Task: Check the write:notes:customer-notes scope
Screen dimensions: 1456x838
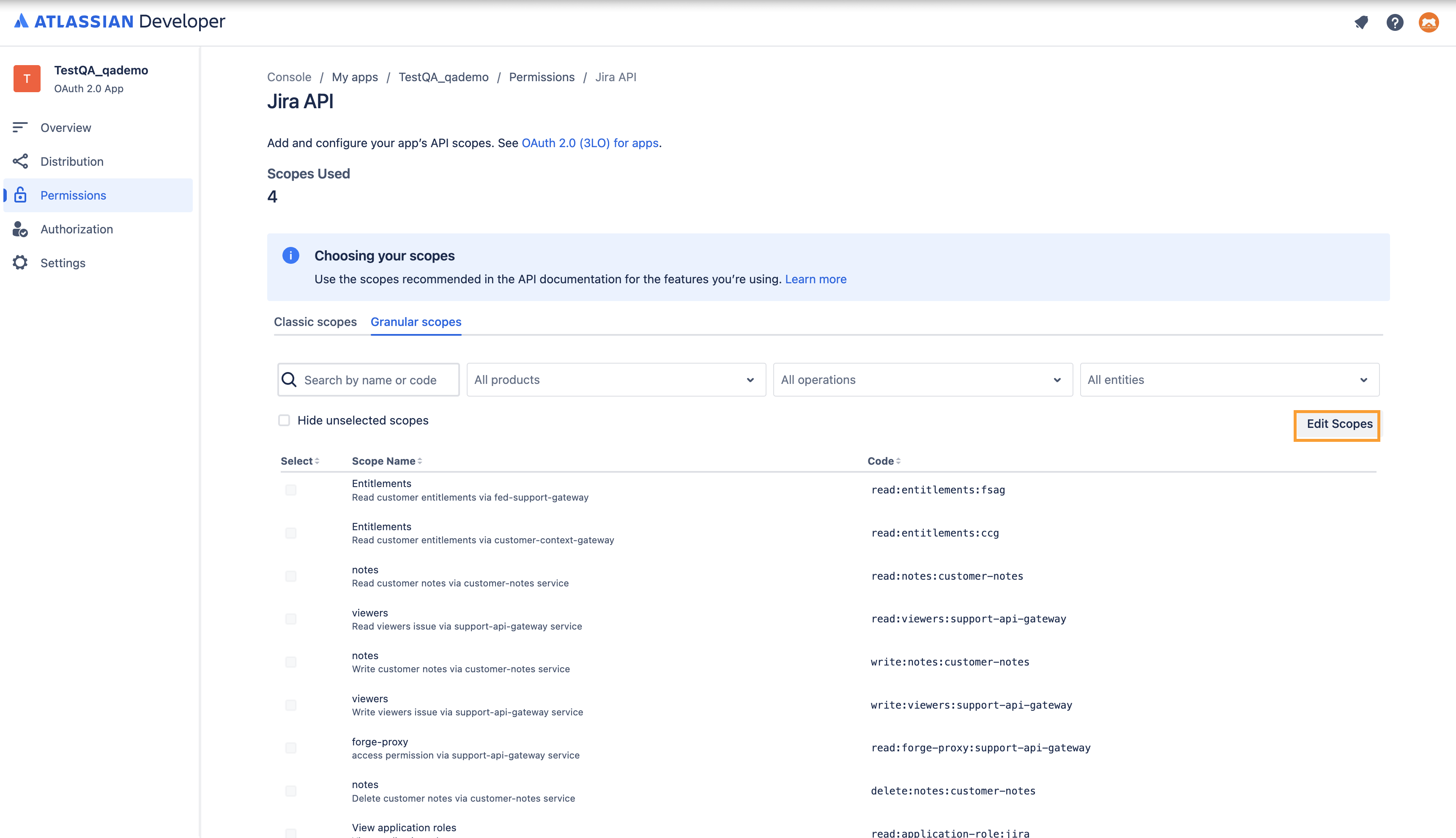Action: click(x=290, y=662)
